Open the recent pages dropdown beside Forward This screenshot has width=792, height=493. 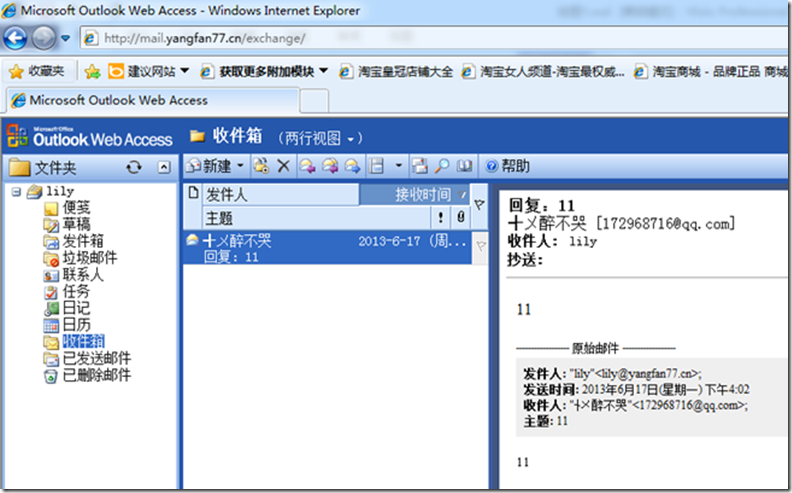pos(65,38)
